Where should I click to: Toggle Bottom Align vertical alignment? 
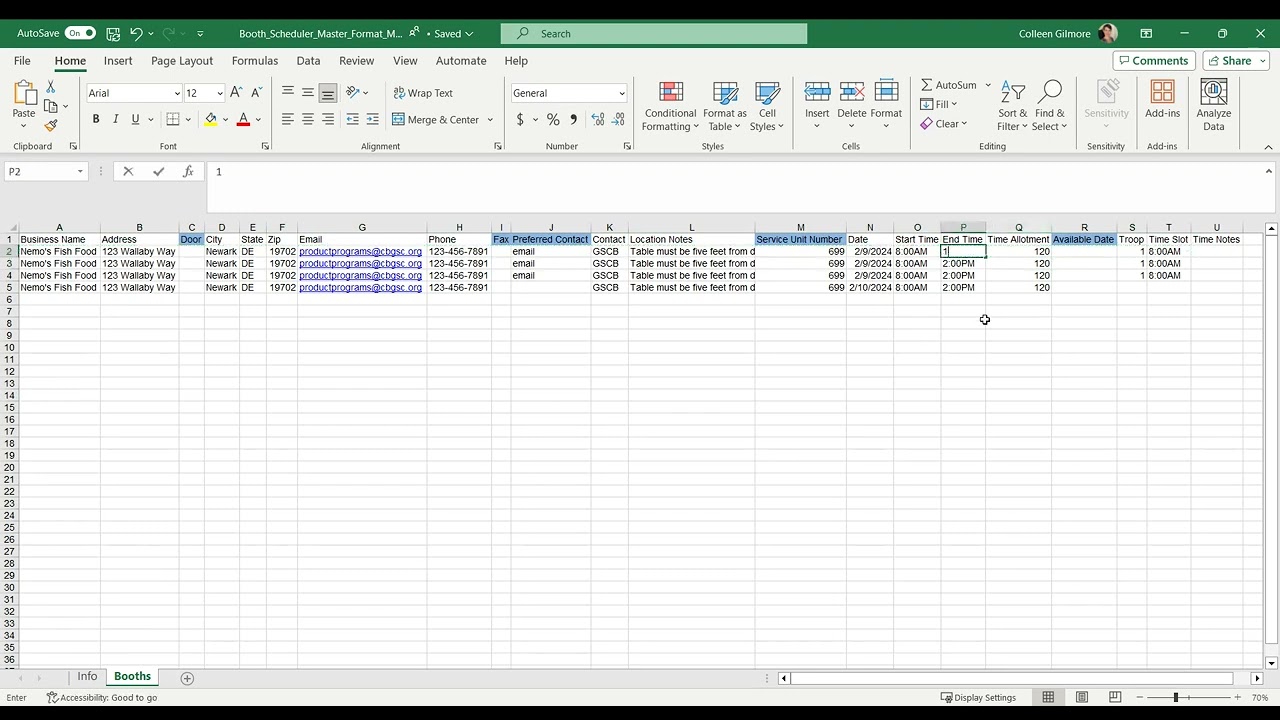(328, 93)
